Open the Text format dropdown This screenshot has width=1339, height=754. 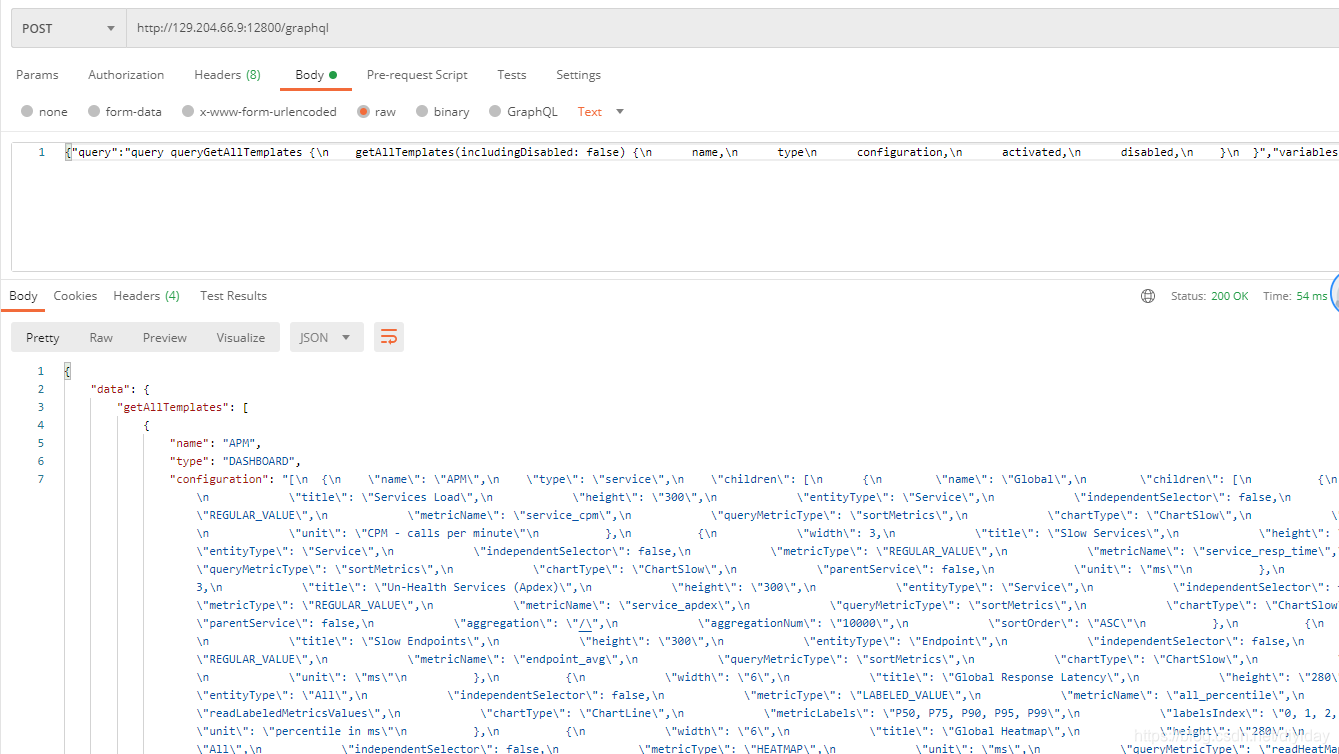point(601,112)
